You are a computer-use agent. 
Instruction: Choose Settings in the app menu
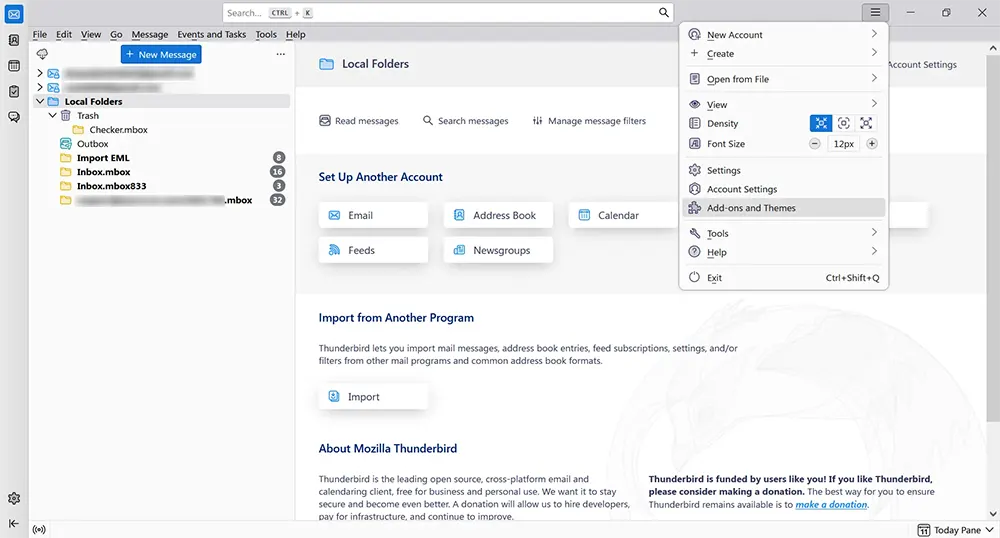[783, 170]
